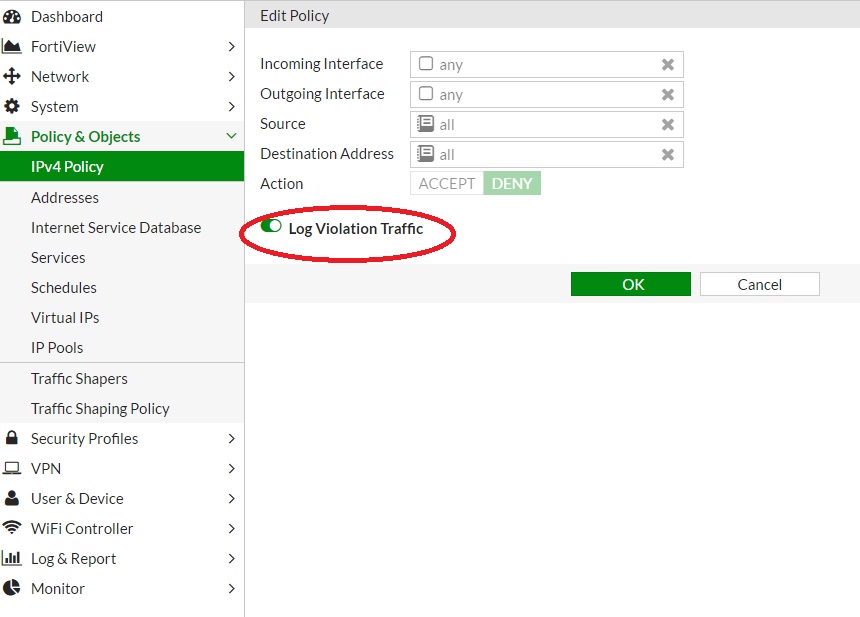Click the Security Profiles lock icon
Viewport: 860px width, 617px height.
(12, 438)
